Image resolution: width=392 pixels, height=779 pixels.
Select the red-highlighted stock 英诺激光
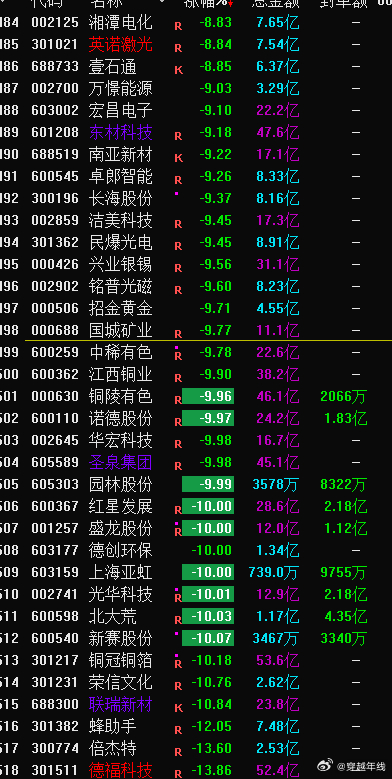pos(121,44)
